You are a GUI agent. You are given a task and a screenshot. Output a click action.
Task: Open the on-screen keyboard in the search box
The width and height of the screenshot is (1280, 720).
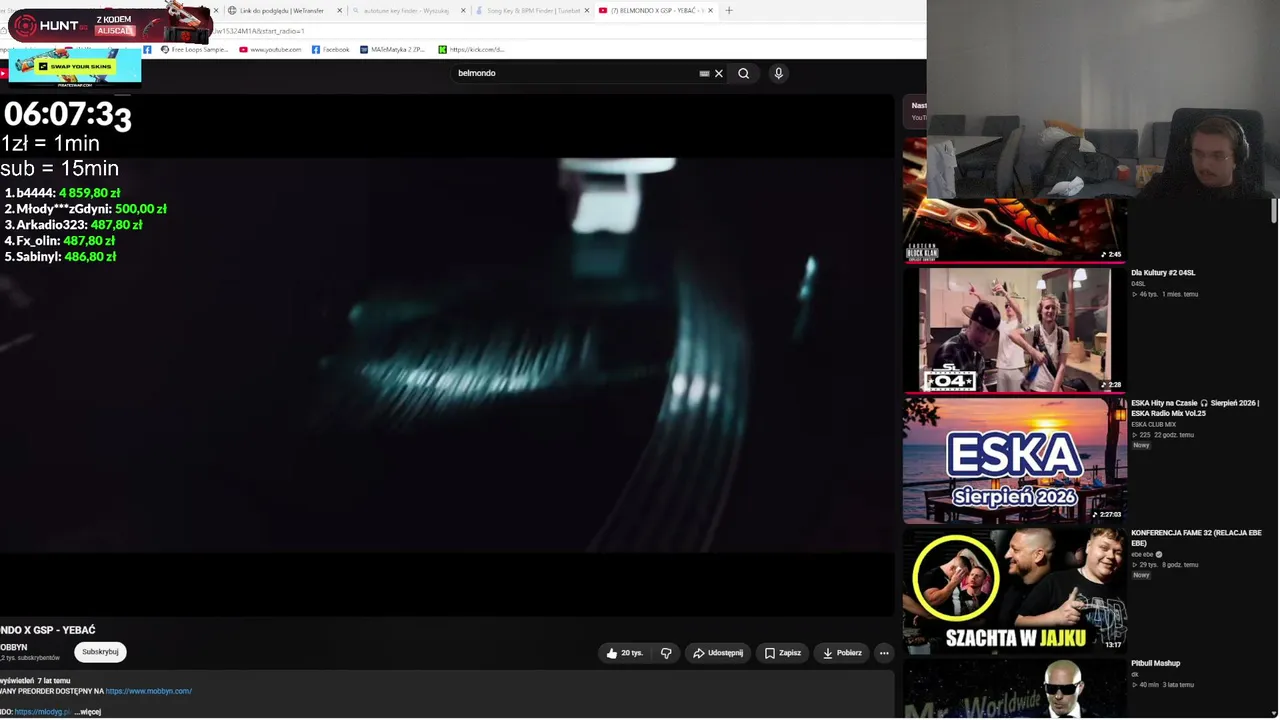pyautogui.click(x=704, y=73)
